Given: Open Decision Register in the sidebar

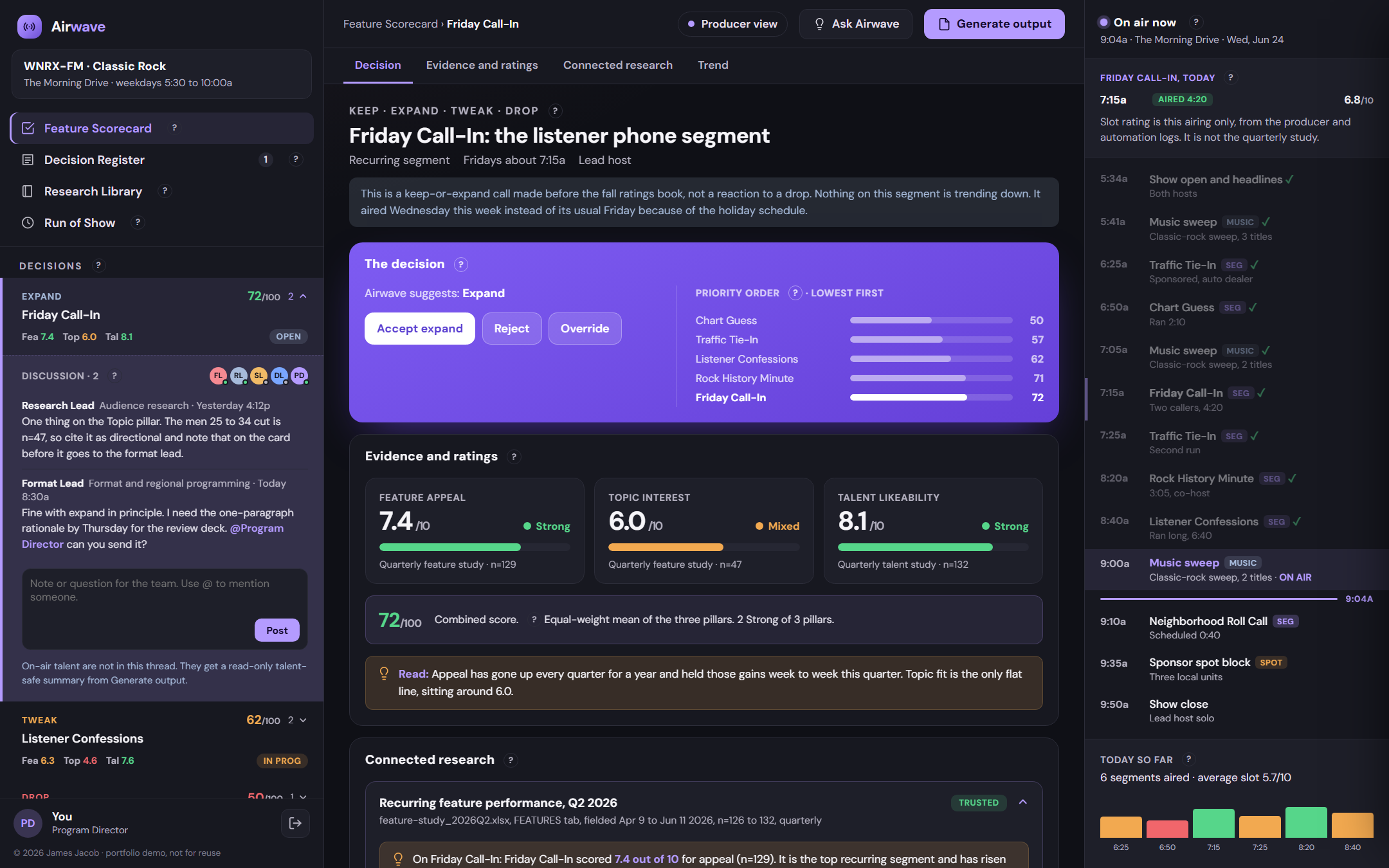Looking at the screenshot, I should (x=161, y=159).
